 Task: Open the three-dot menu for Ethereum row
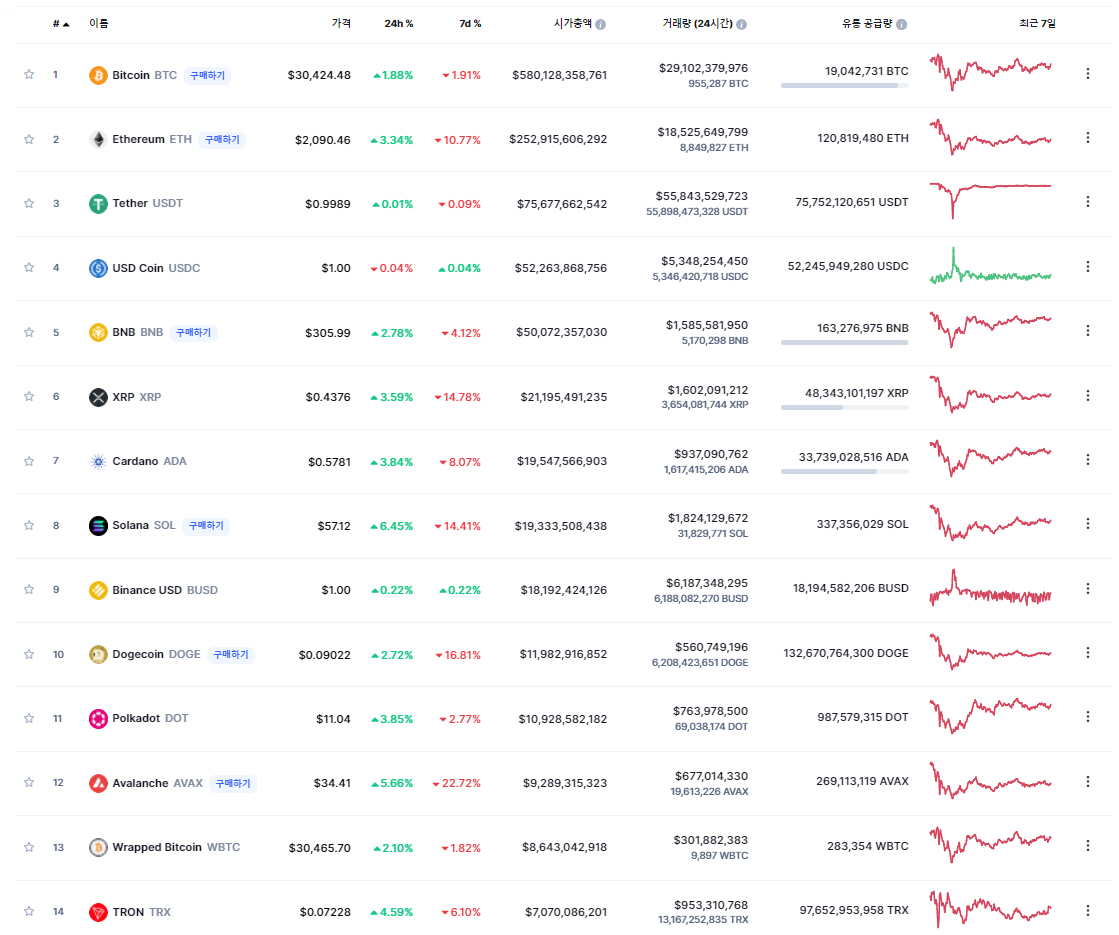tap(1088, 138)
